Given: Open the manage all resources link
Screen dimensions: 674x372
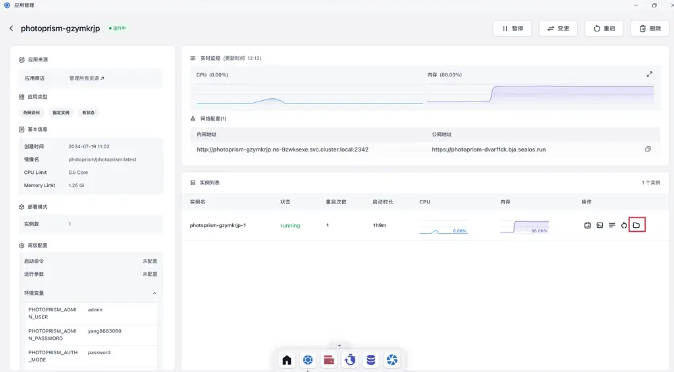Looking at the screenshot, I should 86,78.
